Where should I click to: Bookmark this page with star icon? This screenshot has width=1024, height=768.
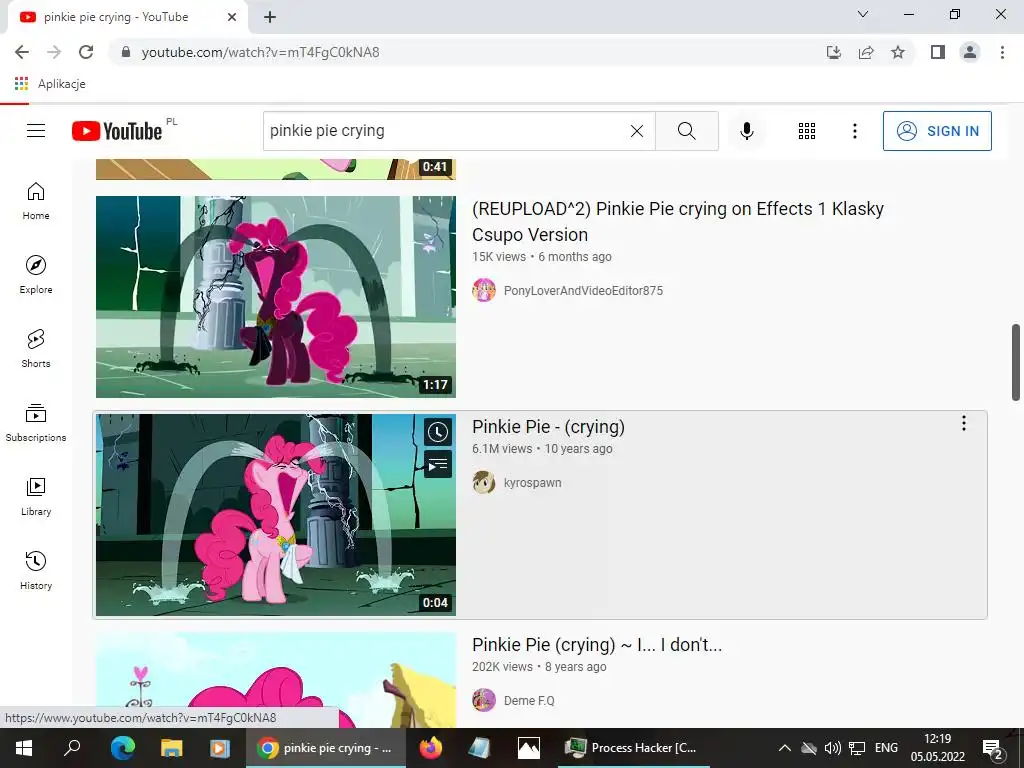(898, 52)
